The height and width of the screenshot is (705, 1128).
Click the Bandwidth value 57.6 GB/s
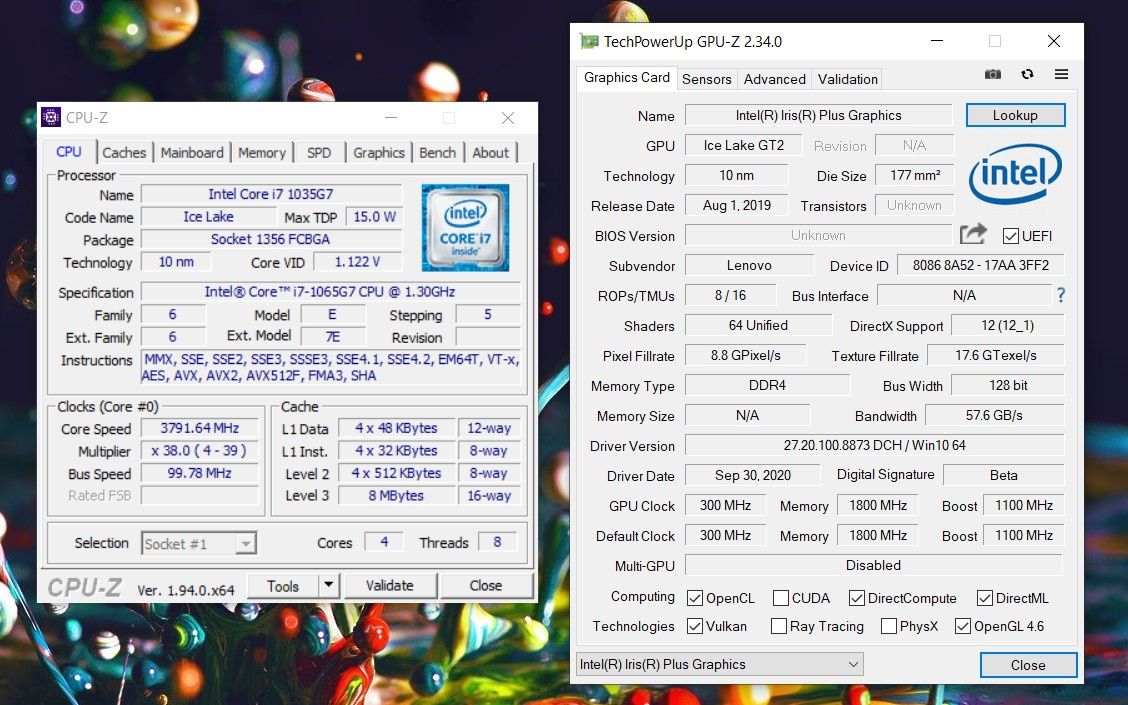coord(994,415)
